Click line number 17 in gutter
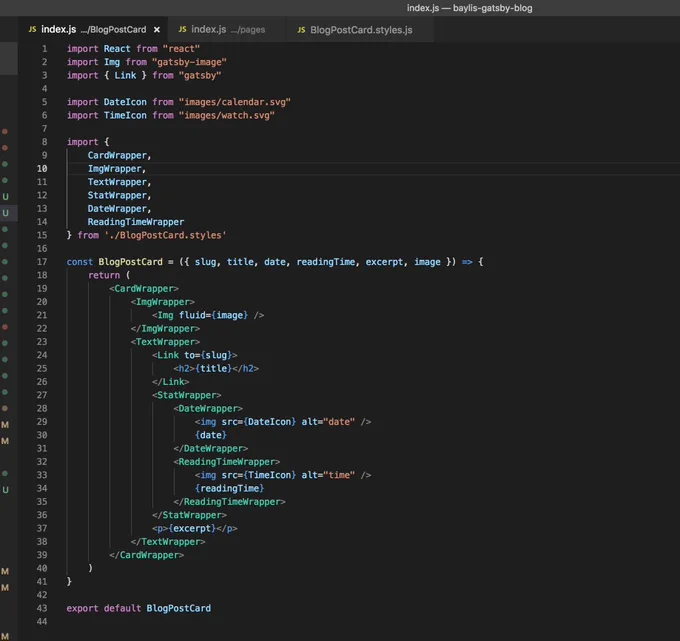The image size is (680, 641). point(42,262)
